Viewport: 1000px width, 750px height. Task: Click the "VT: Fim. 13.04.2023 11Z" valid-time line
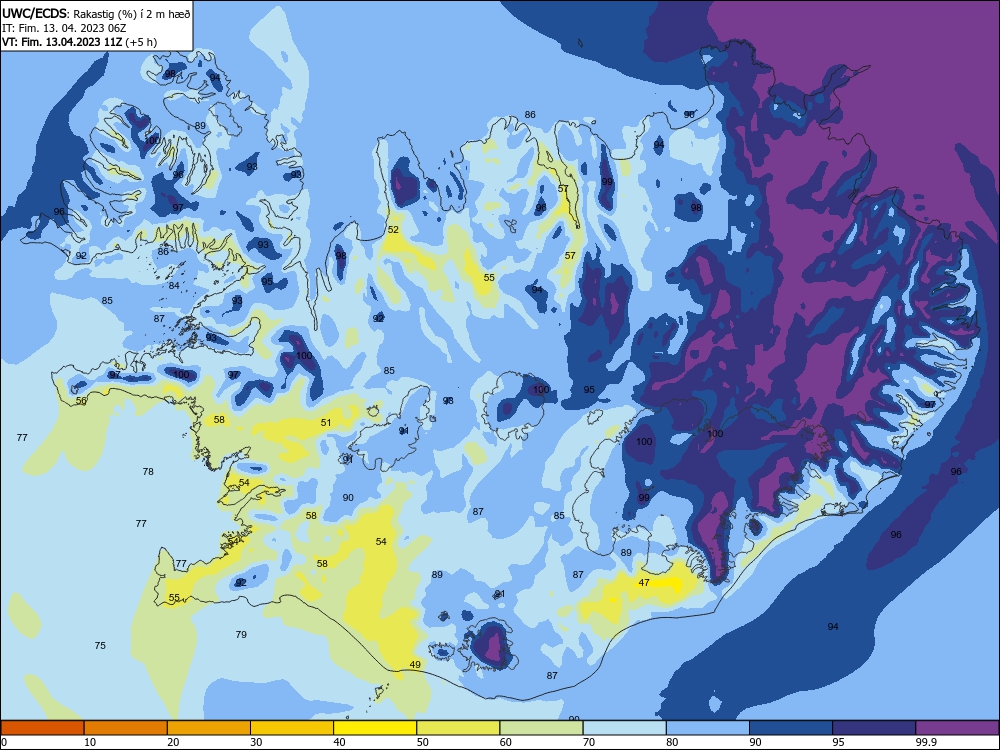[62, 42]
